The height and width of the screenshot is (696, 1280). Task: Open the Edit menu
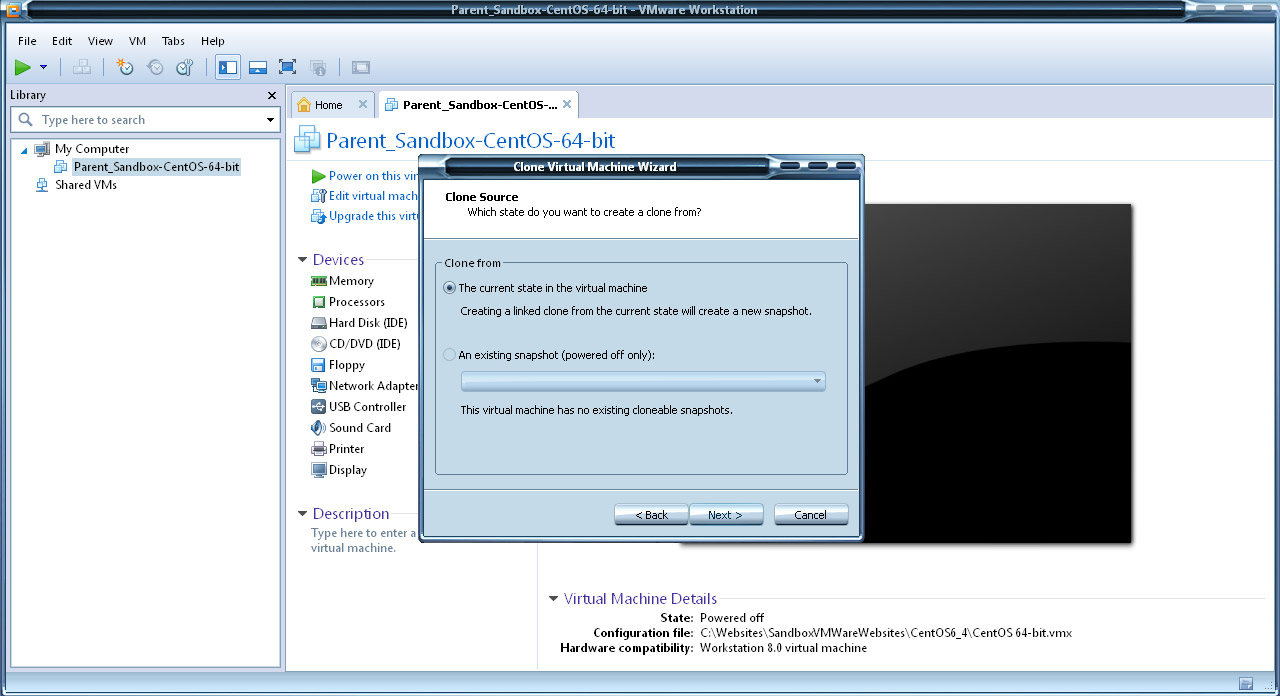62,41
